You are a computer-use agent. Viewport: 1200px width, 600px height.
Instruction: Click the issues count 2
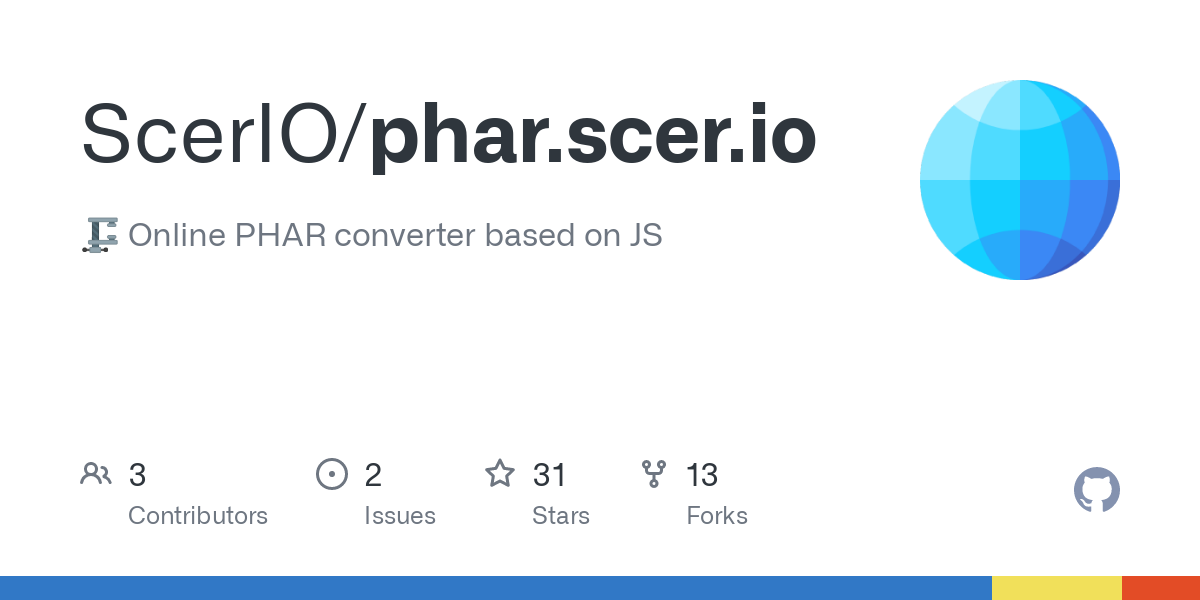pos(373,475)
